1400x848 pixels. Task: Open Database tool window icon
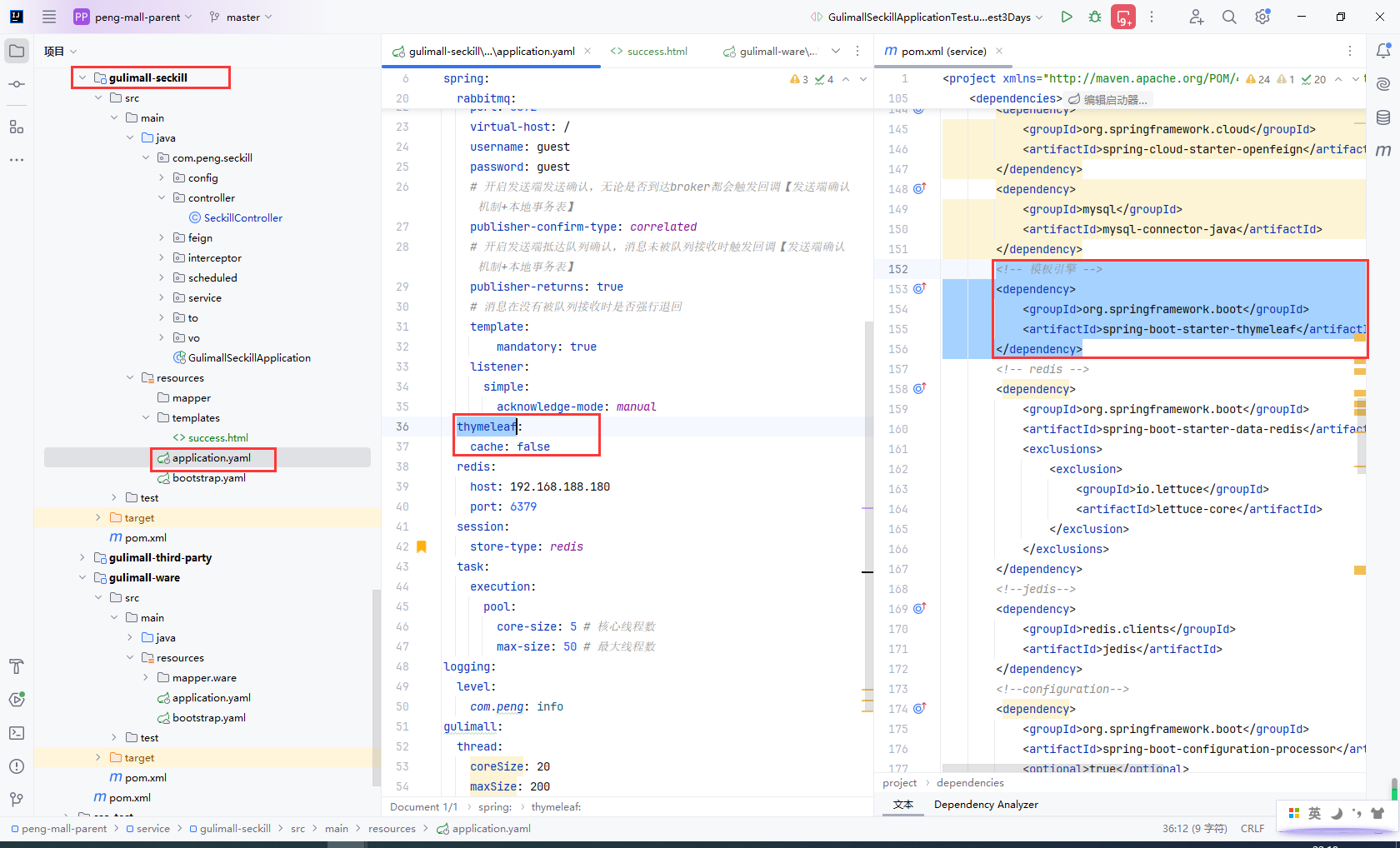[x=1383, y=117]
